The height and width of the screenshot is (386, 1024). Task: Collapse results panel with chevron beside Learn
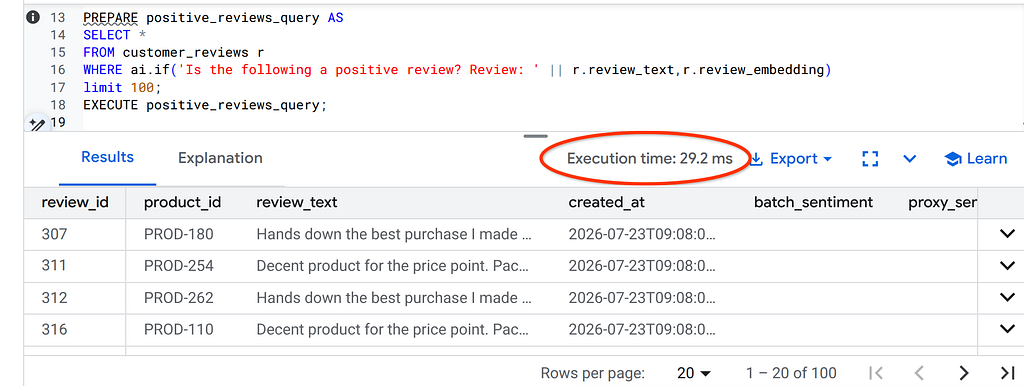pos(910,159)
